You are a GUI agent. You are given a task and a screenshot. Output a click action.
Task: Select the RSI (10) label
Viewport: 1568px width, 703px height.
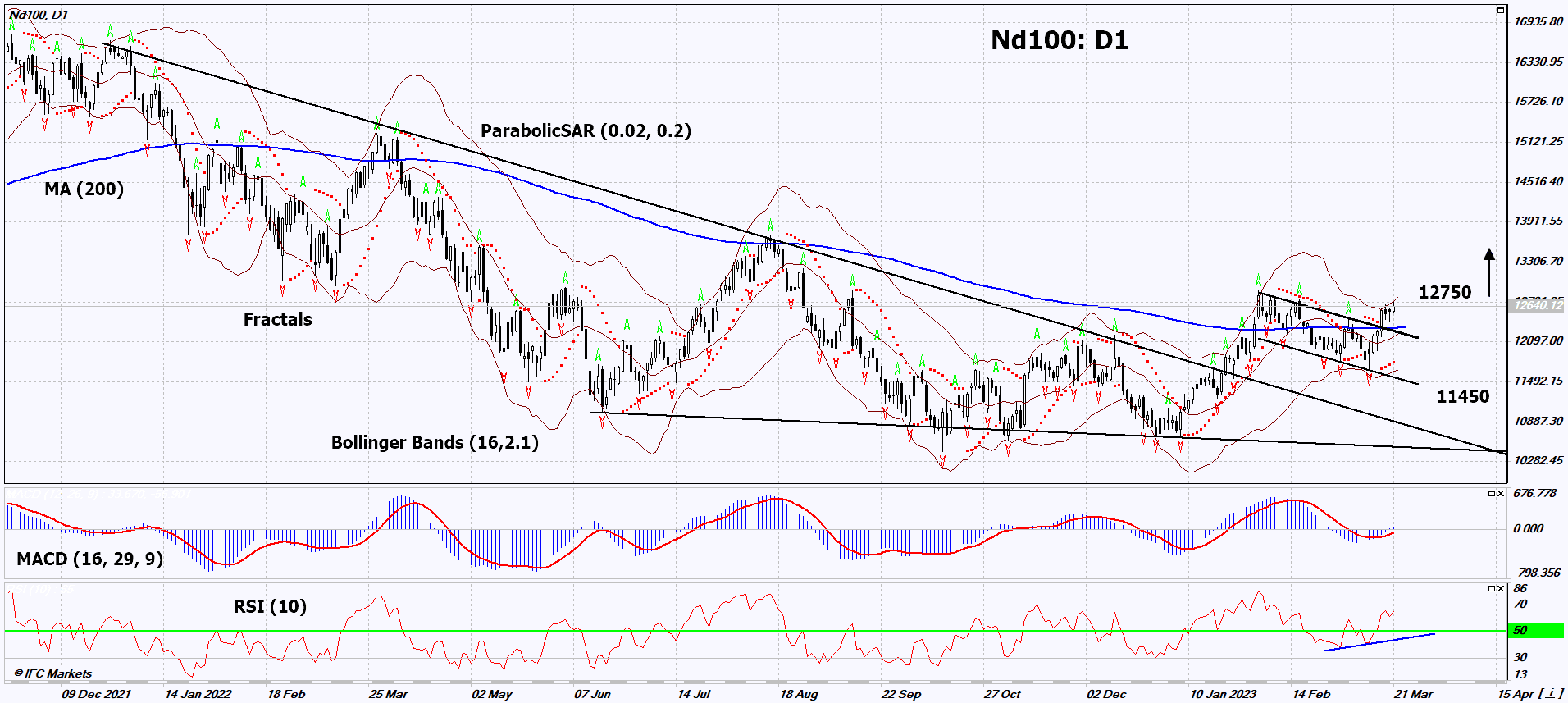(270, 607)
